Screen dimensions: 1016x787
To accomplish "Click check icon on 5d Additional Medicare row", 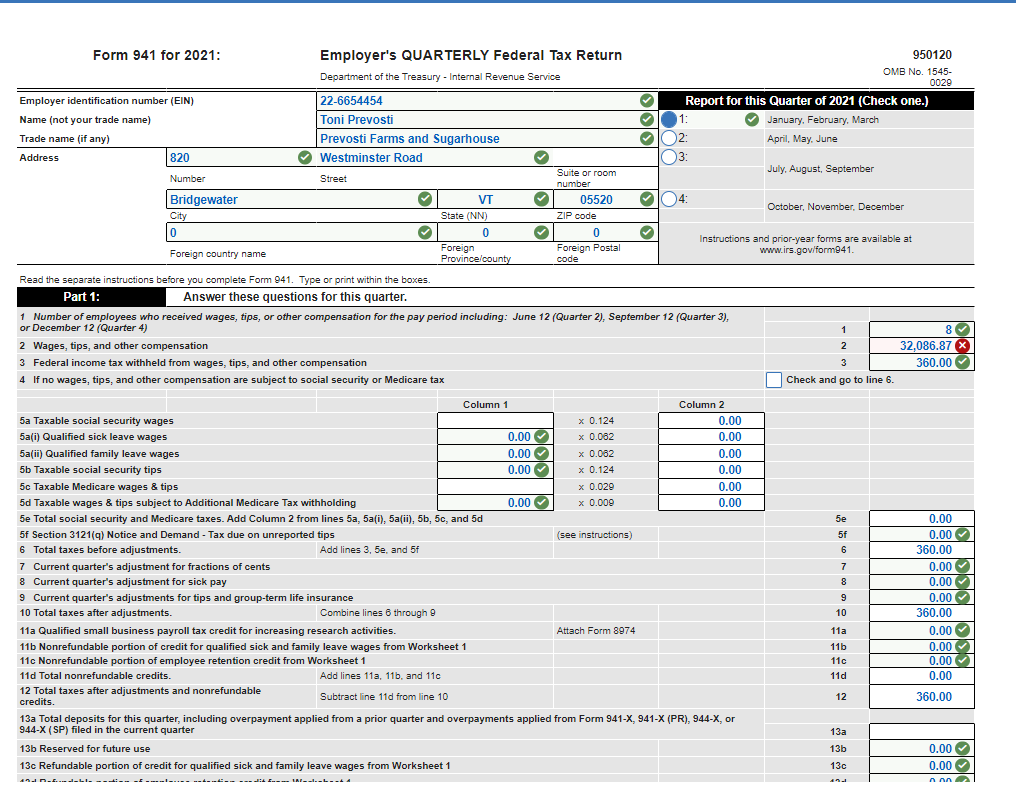I will click(542, 503).
